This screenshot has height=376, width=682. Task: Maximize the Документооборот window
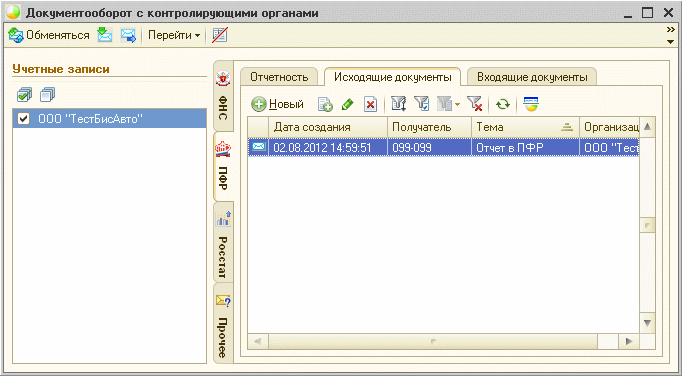click(x=648, y=13)
